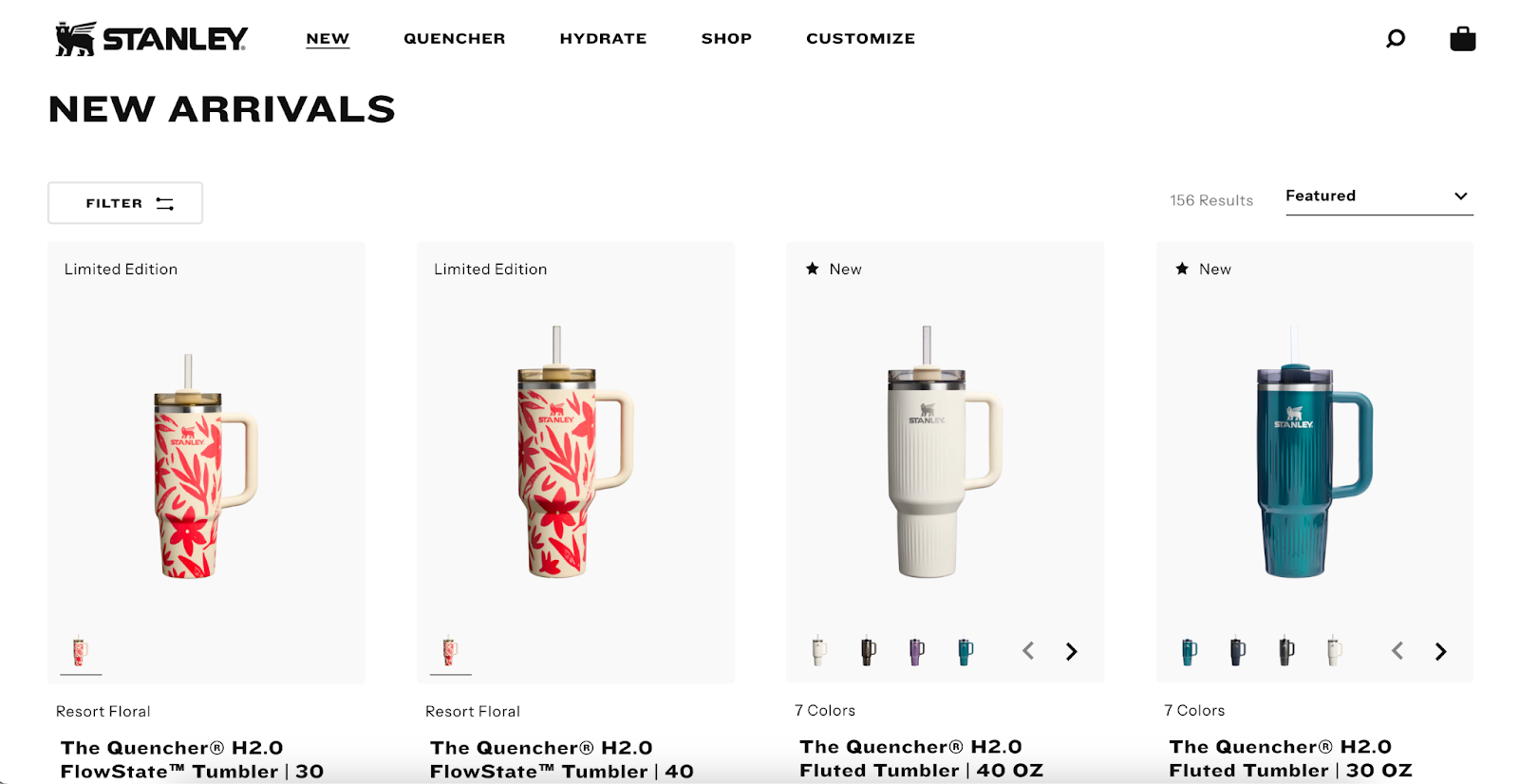Open the shopping bag icon
1519x784 pixels.
tap(1462, 38)
